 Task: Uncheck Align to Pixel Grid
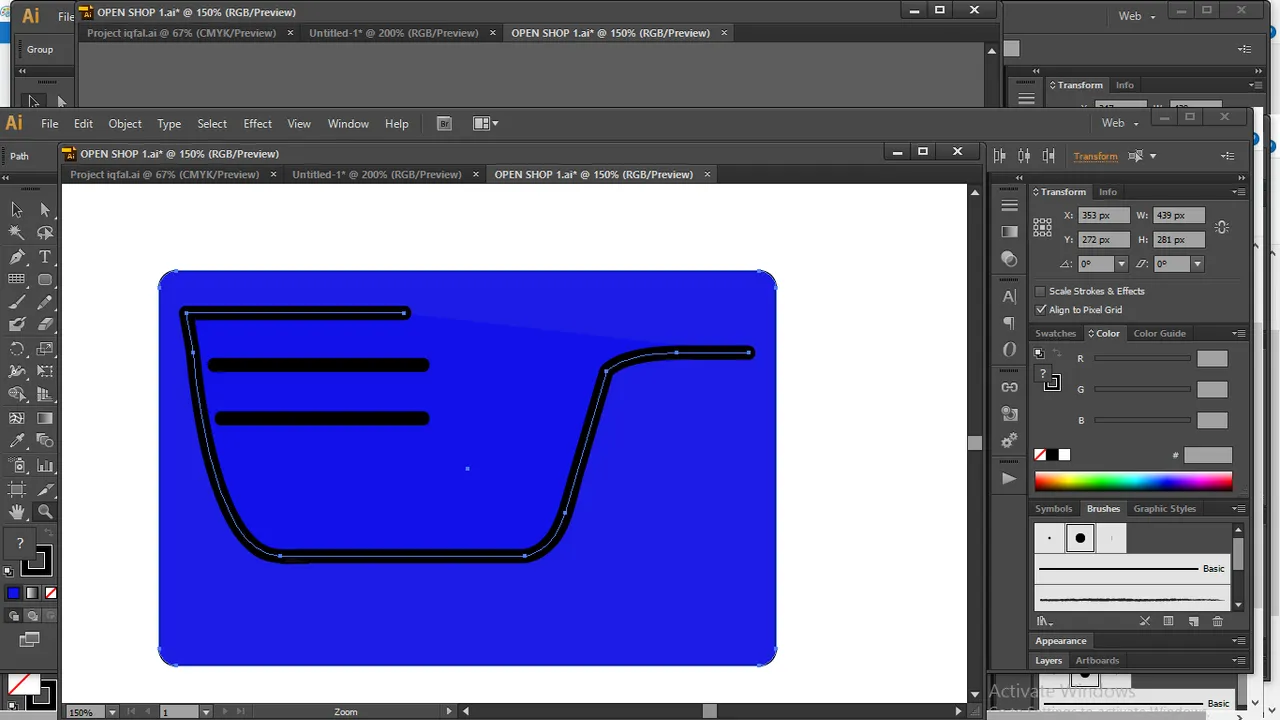tap(1041, 310)
